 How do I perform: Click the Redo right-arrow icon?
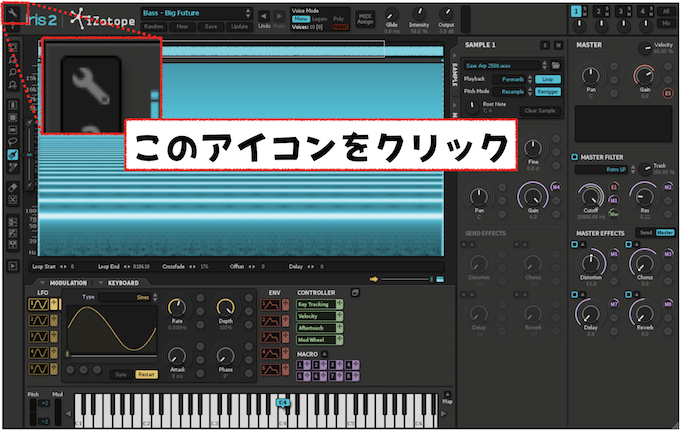pyautogui.click(x=279, y=16)
